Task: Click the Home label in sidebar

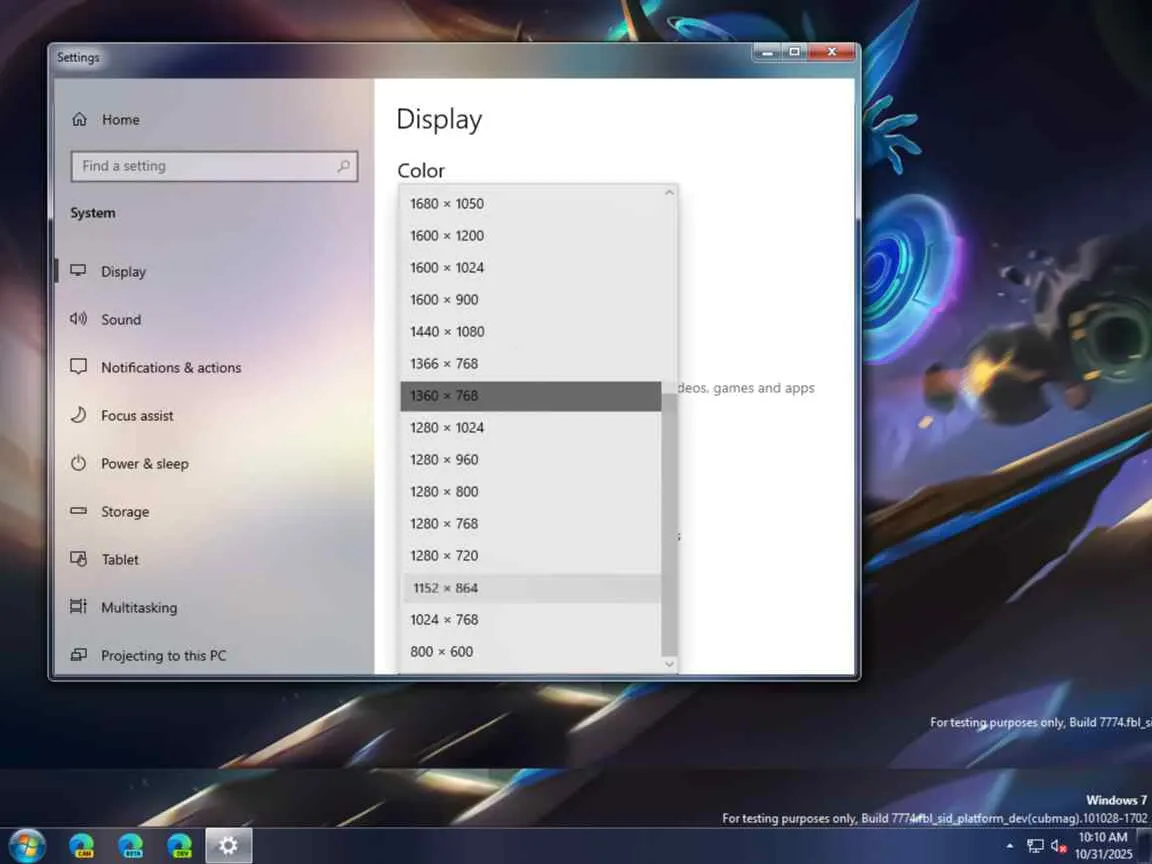Action: 120,120
